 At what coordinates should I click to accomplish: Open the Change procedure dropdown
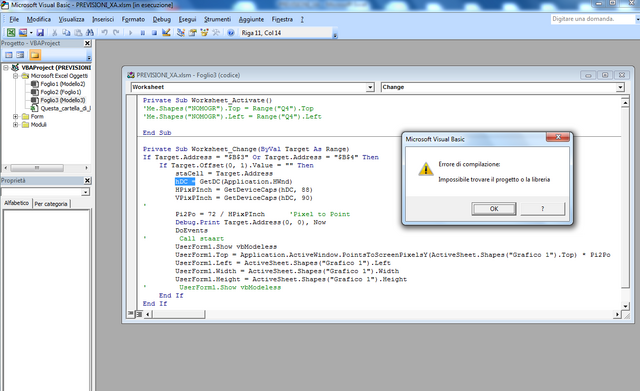620,87
